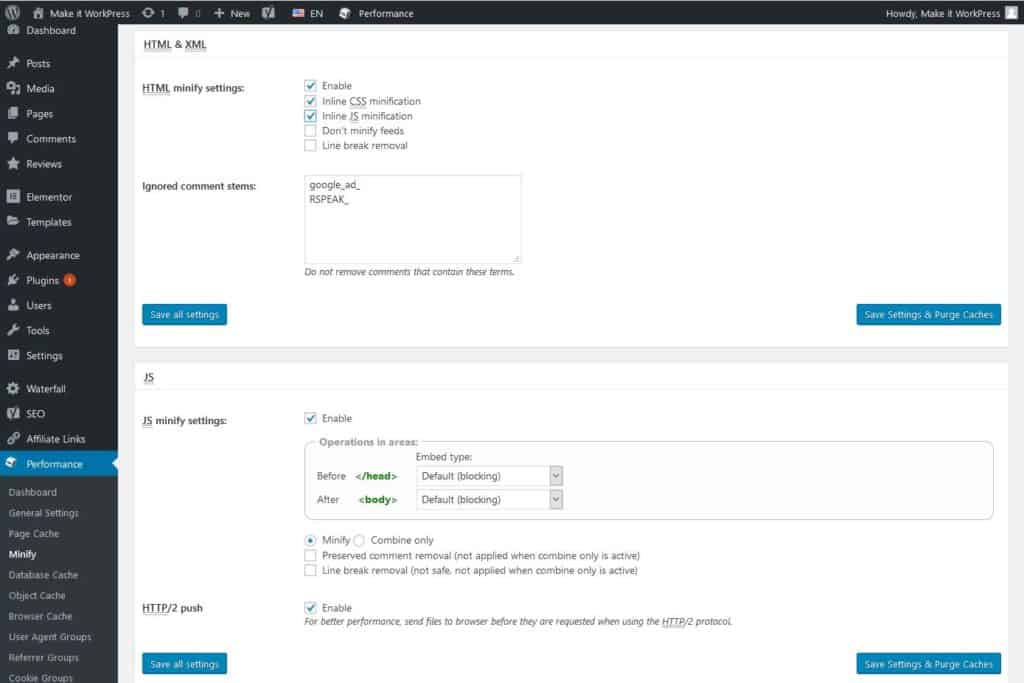Click the Users icon in sidebar

click(13, 305)
